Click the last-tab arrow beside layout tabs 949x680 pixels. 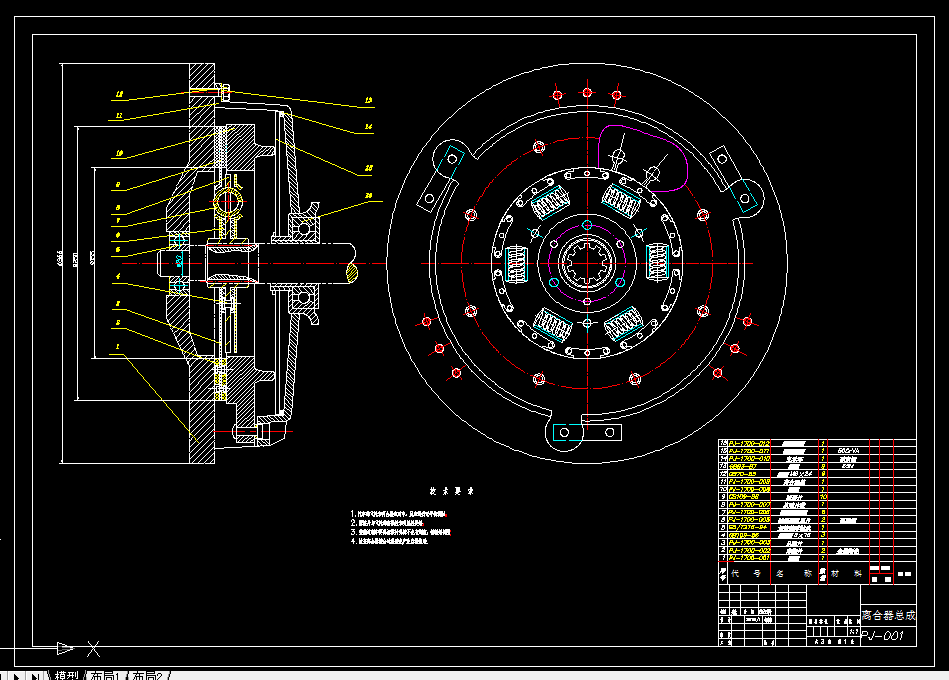click(35, 676)
